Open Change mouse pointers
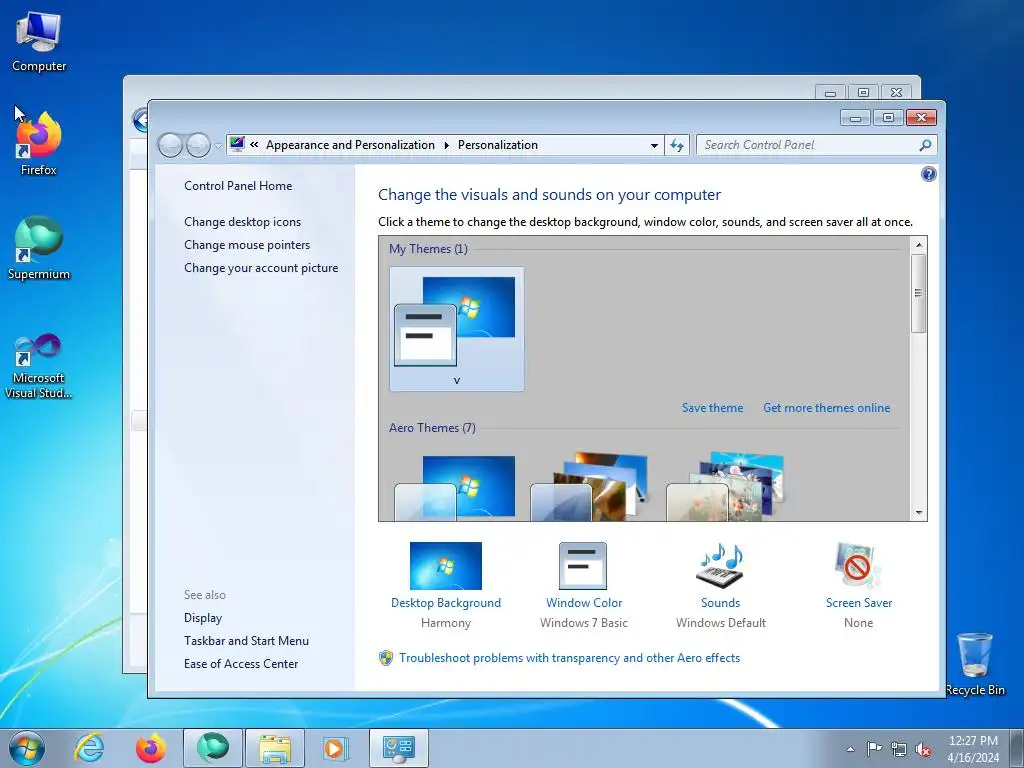1024x768 pixels. (247, 244)
